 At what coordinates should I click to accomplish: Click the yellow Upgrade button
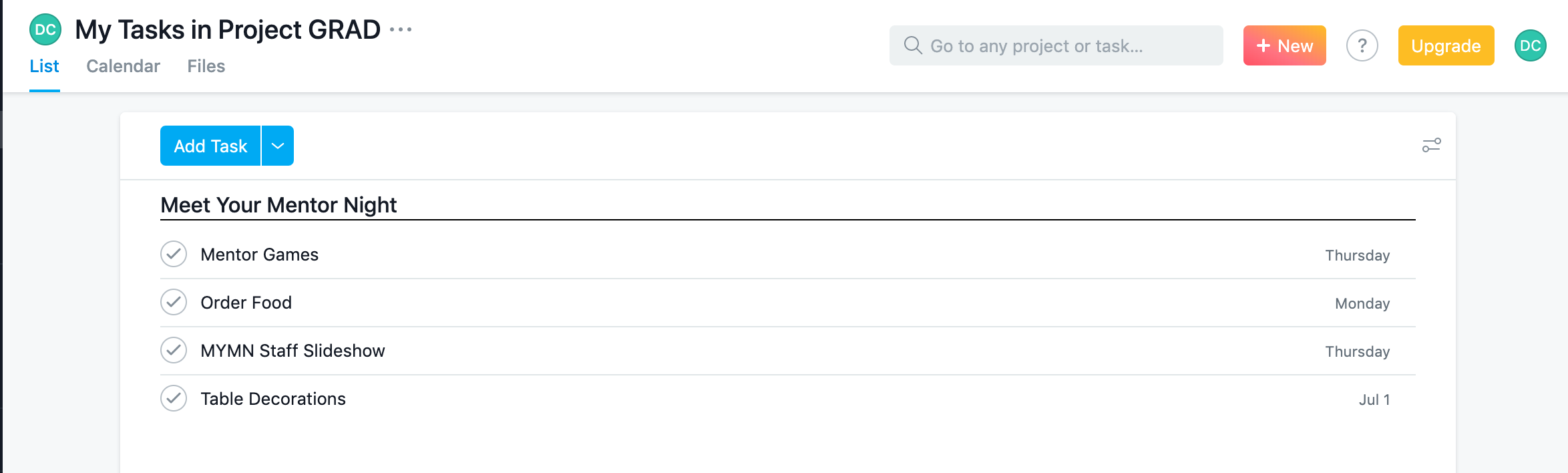click(x=1446, y=45)
